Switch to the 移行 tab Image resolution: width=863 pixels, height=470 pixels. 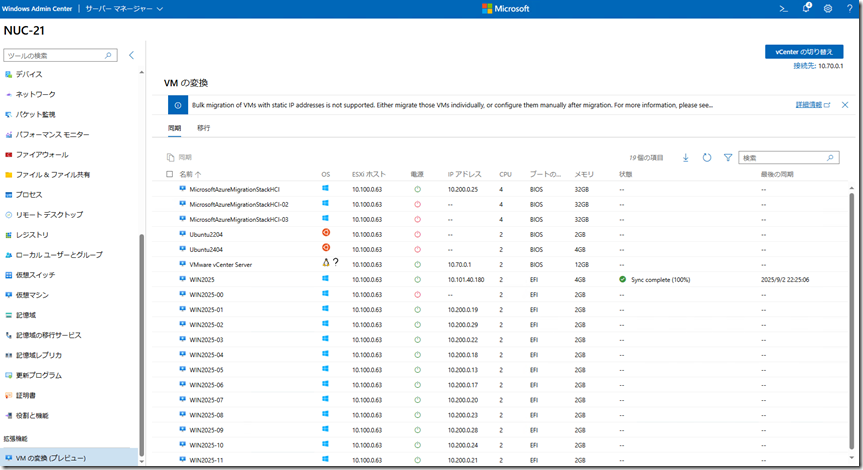(203, 128)
